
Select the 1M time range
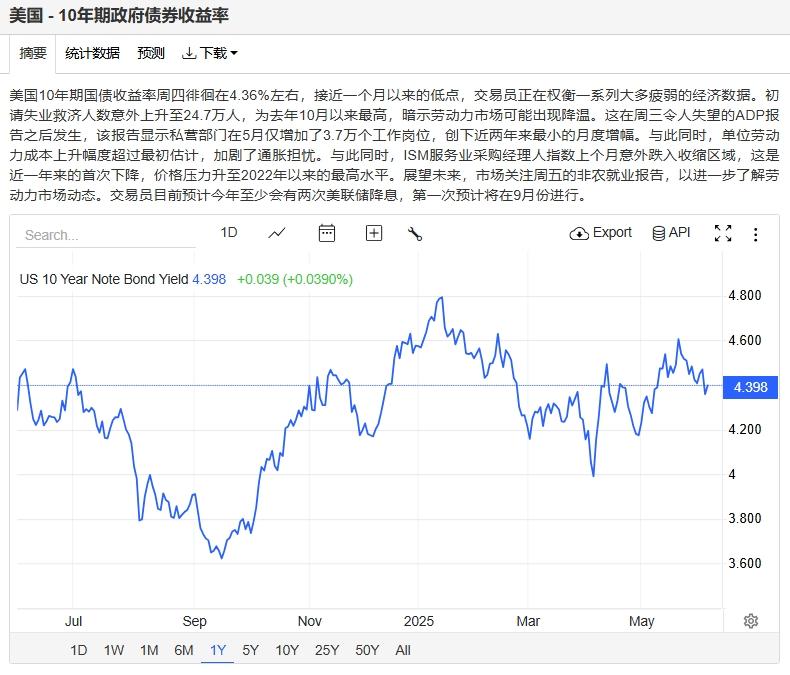point(149,650)
